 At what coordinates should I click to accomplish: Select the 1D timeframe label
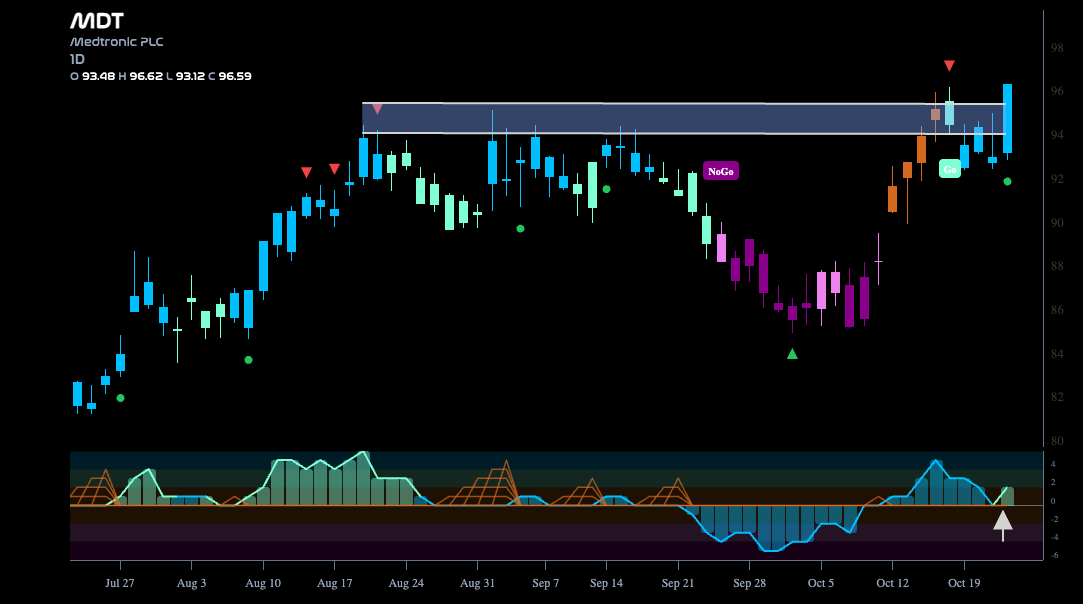point(77,59)
